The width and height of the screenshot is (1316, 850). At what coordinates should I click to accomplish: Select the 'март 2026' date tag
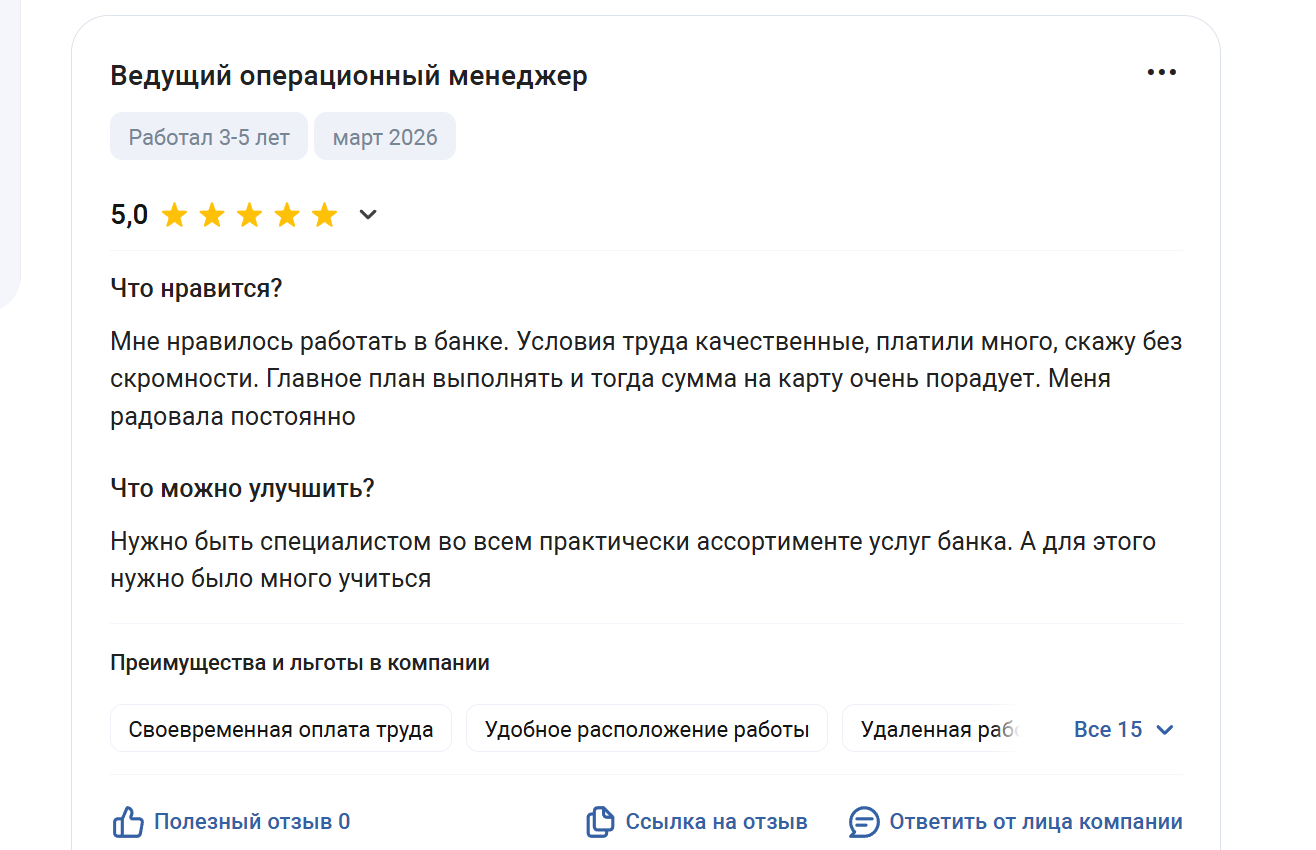(x=385, y=137)
